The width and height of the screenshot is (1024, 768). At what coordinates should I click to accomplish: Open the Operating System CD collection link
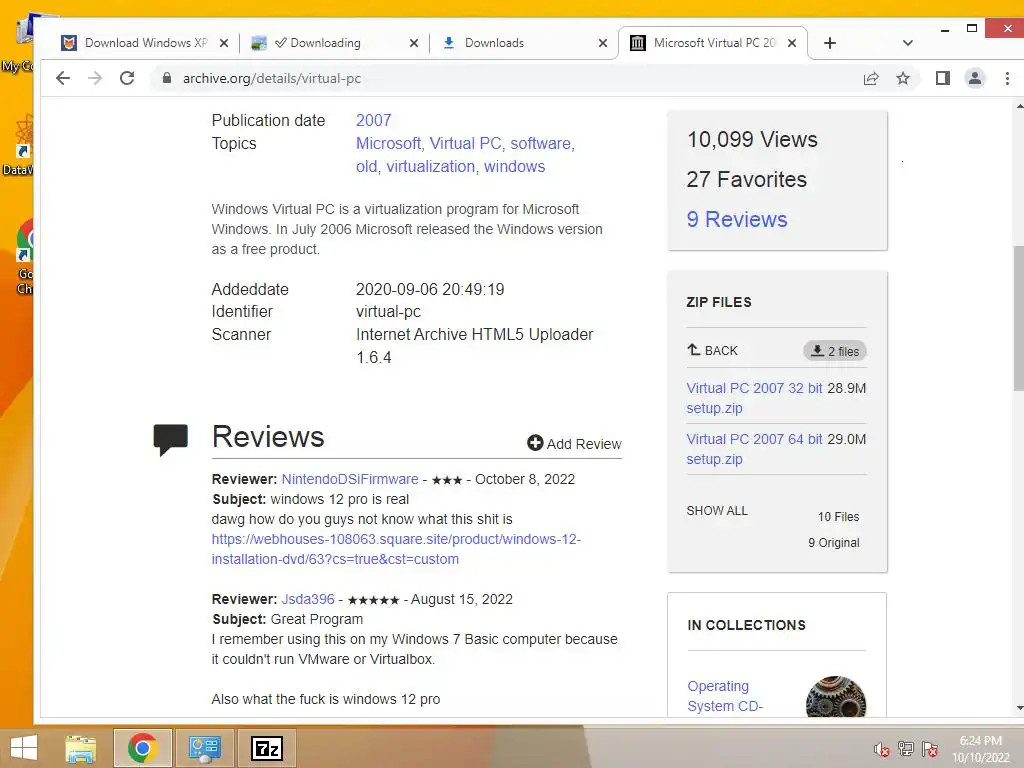[x=725, y=696]
